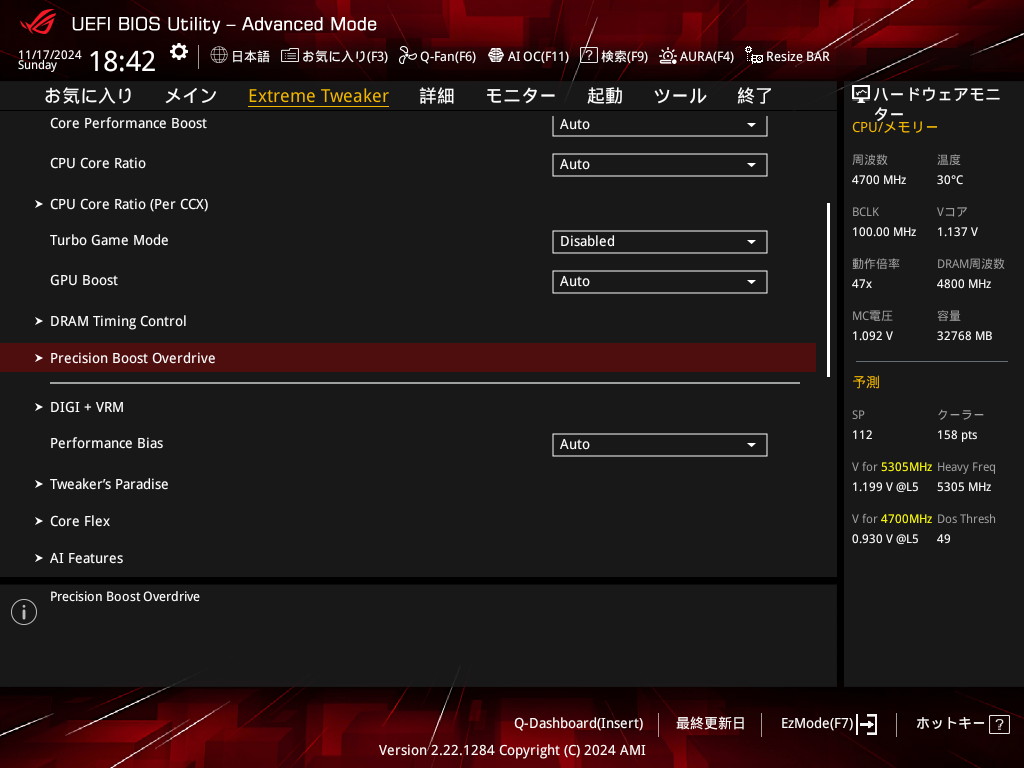Click hardware monitor display icon
Screen dimensions: 1024x768
[861, 95]
